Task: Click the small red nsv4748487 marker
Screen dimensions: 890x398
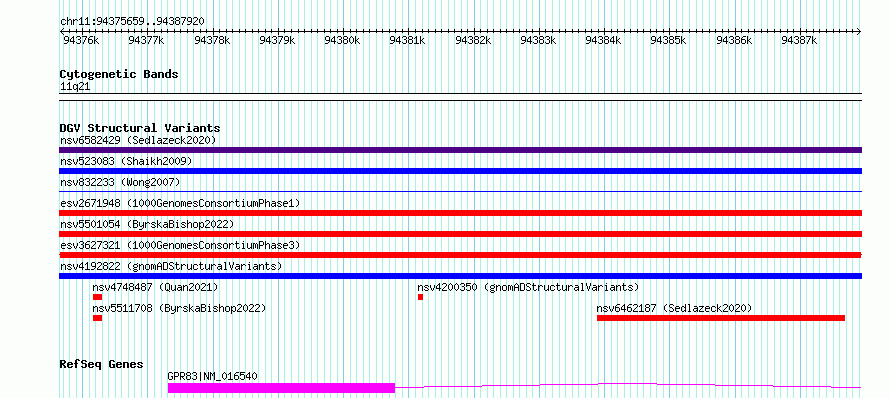Action: click(x=98, y=297)
